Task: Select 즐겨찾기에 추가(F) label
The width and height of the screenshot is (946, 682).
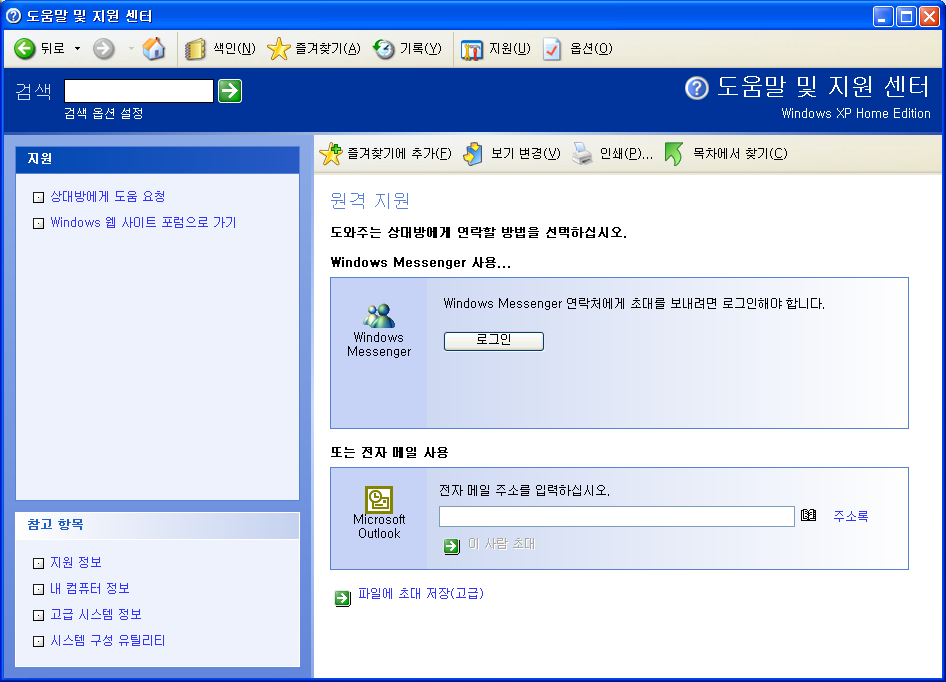Action: pyautogui.click(x=399, y=153)
